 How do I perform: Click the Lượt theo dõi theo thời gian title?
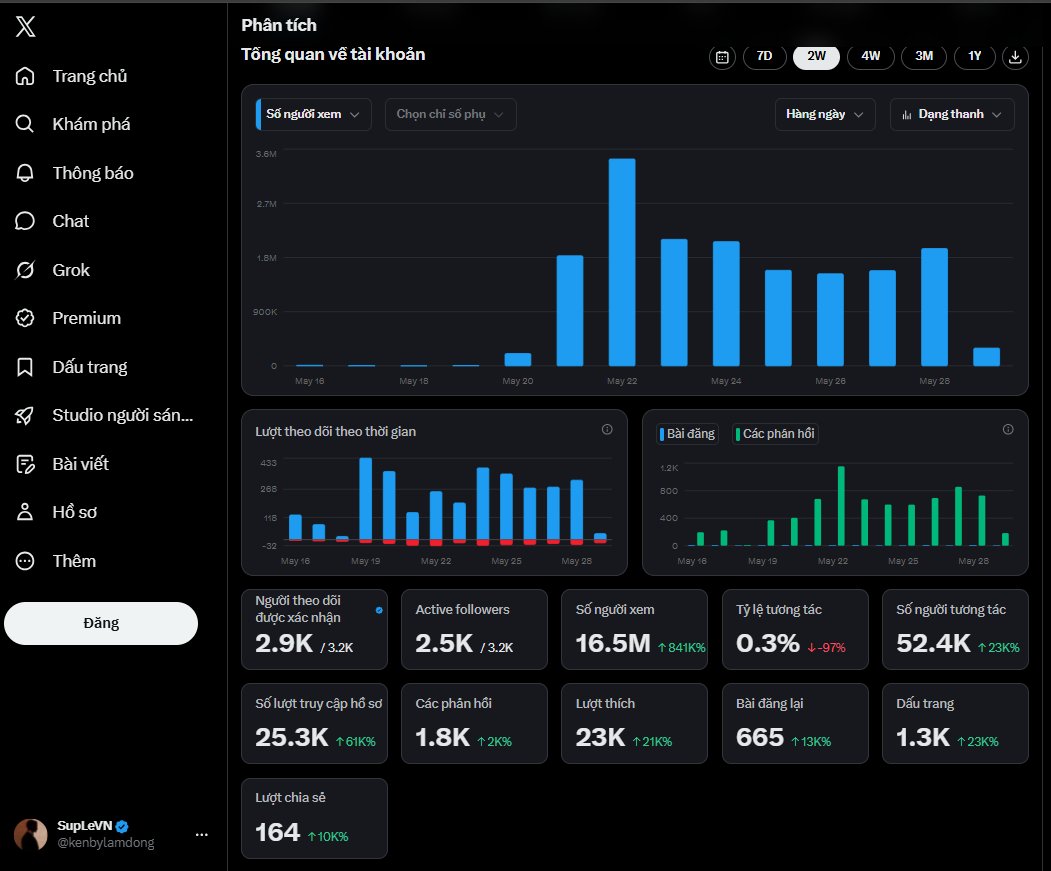coord(335,431)
